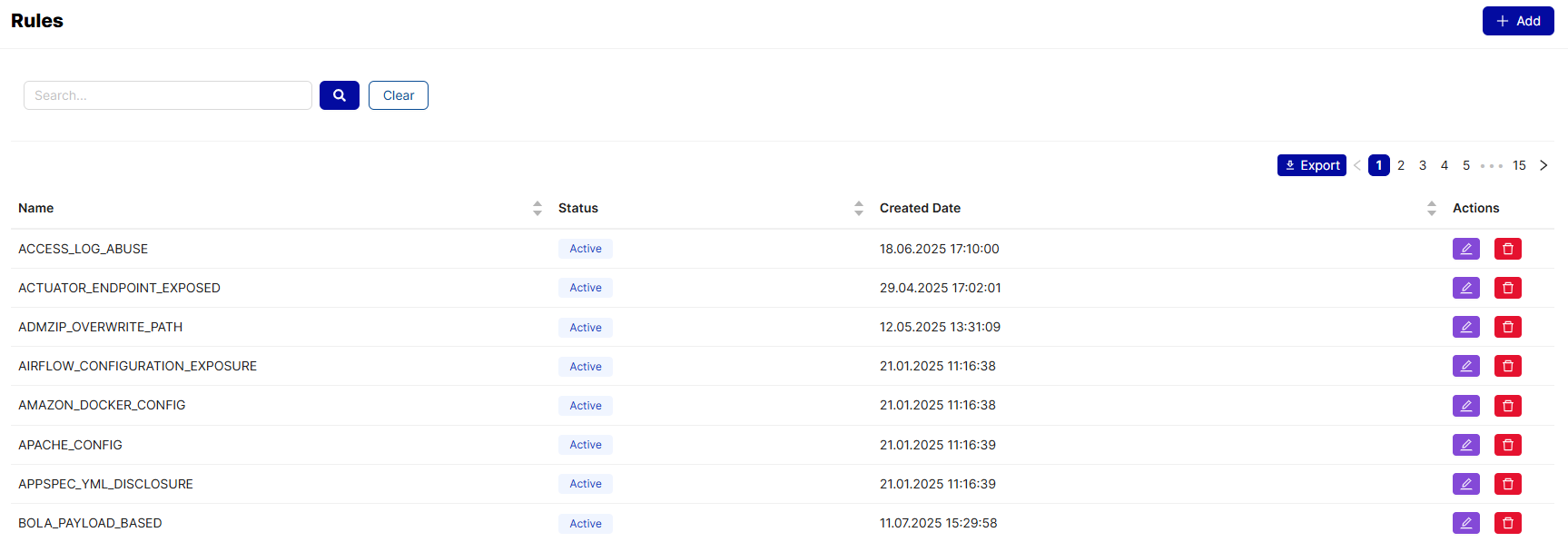
Task: Go to page 2 of rules
Action: click(x=1401, y=165)
